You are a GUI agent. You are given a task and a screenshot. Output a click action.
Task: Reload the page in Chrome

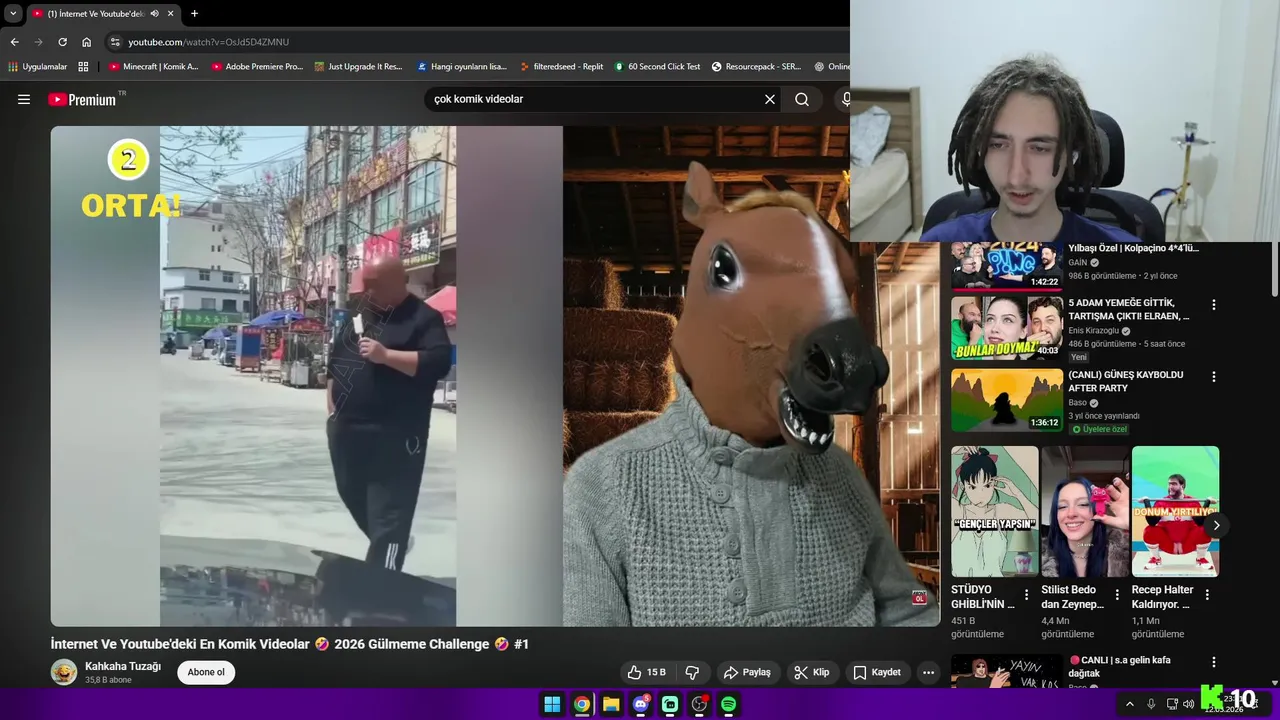pos(62,42)
